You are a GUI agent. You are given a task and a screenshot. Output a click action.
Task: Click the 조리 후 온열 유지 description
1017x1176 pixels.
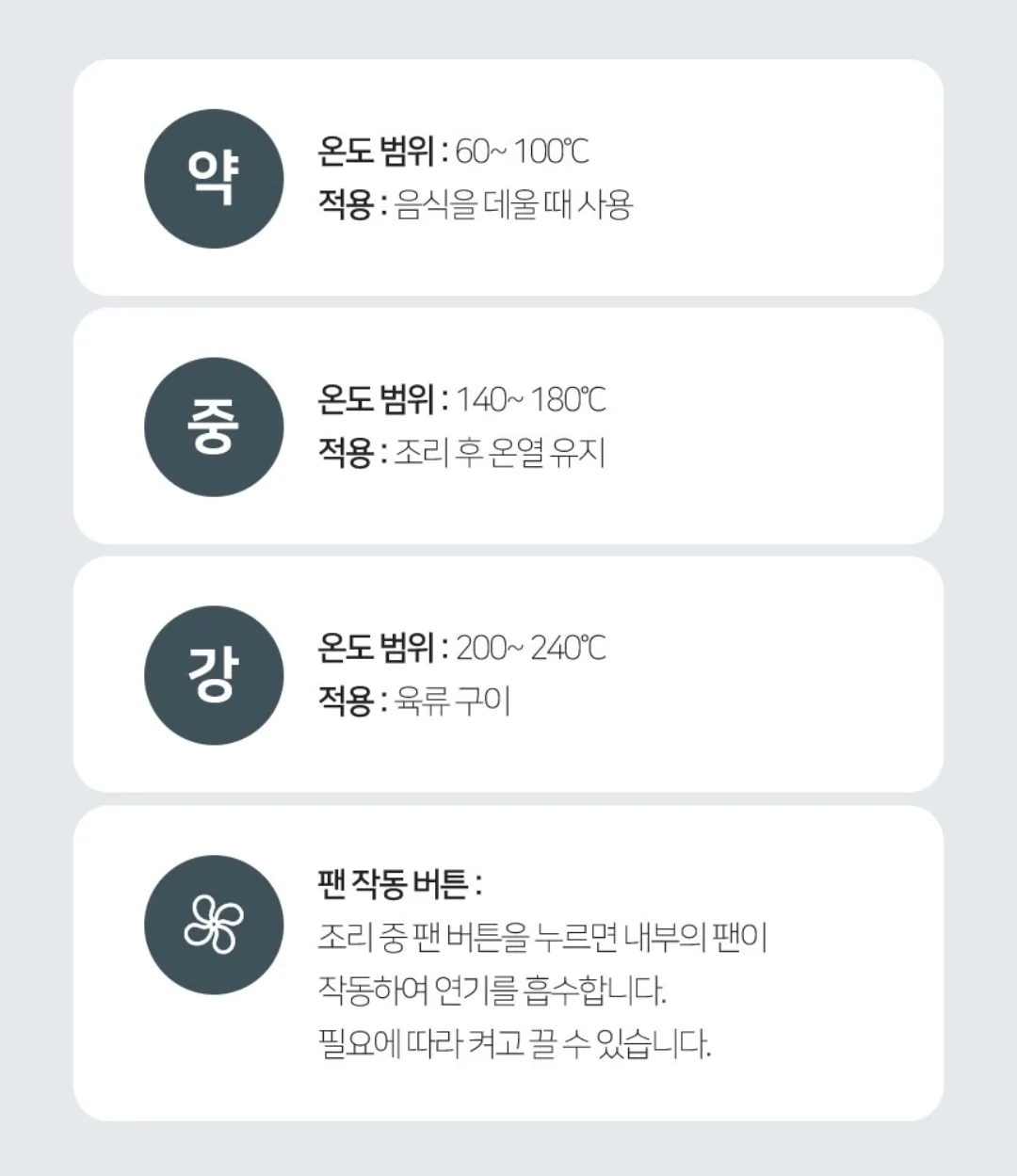pyautogui.click(x=499, y=453)
